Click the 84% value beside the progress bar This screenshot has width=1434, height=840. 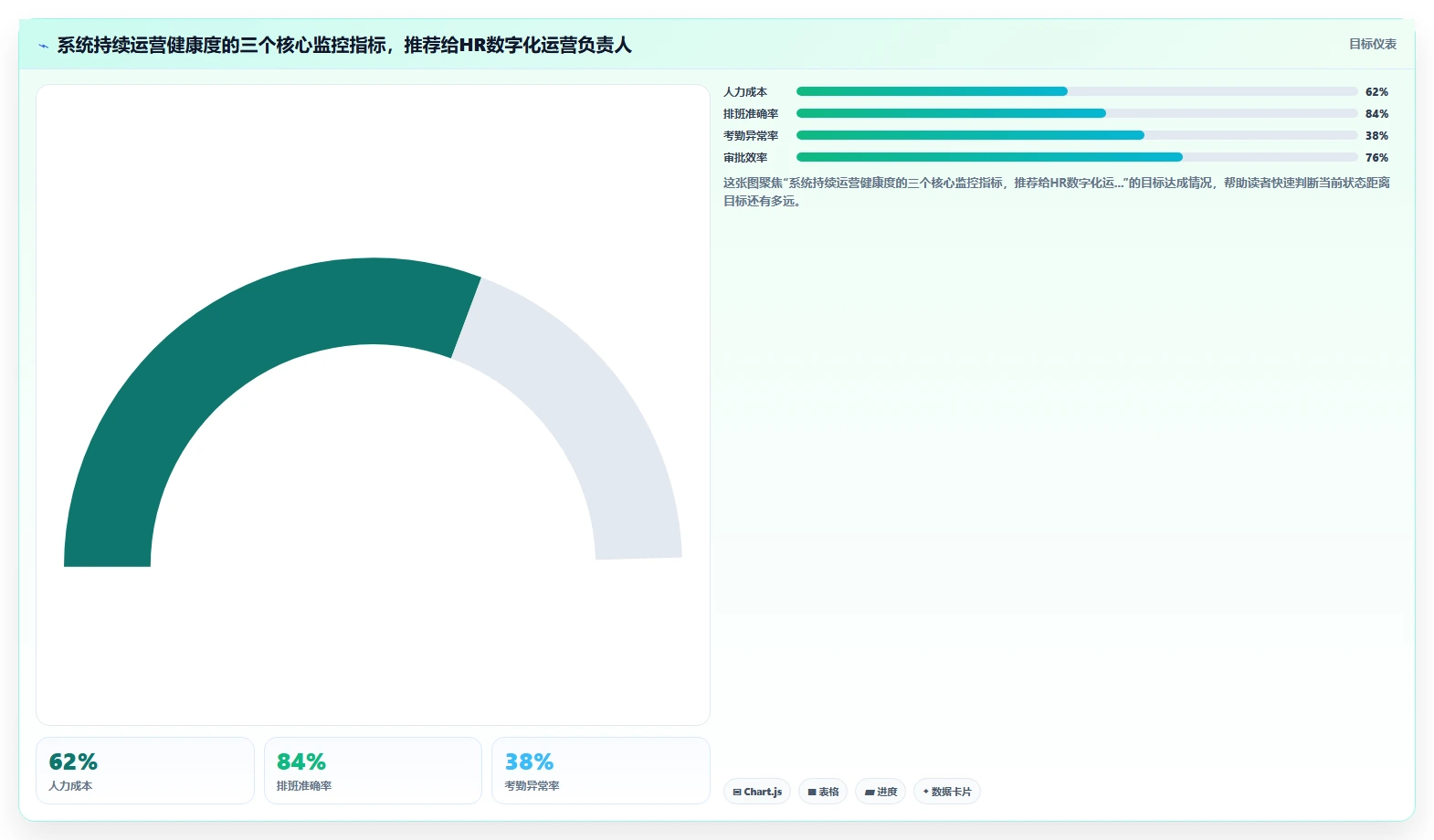click(x=1376, y=113)
